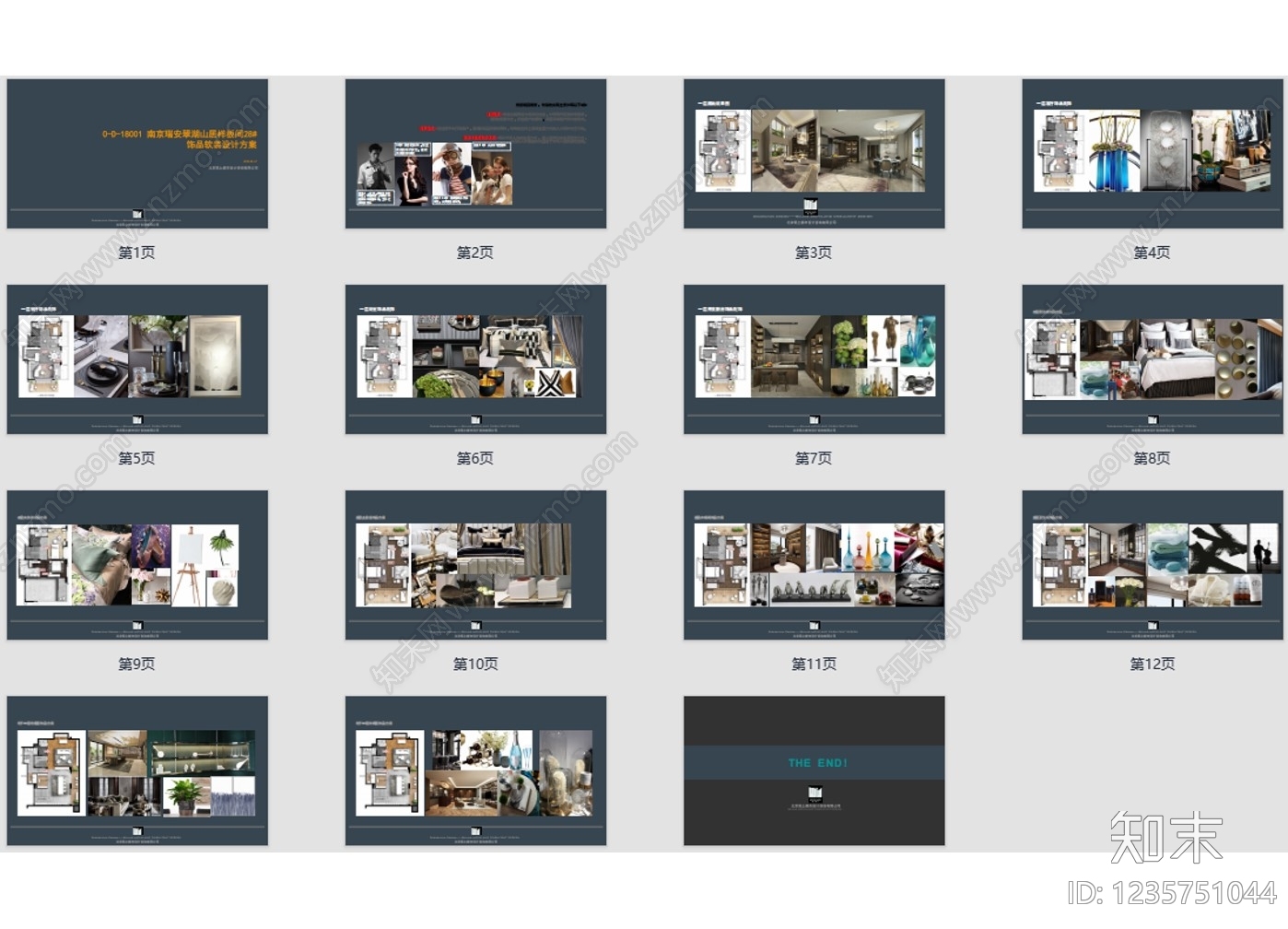Click the '第3页' page label
The image size is (1288, 929).
pyautogui.click(x=814, y=253)
